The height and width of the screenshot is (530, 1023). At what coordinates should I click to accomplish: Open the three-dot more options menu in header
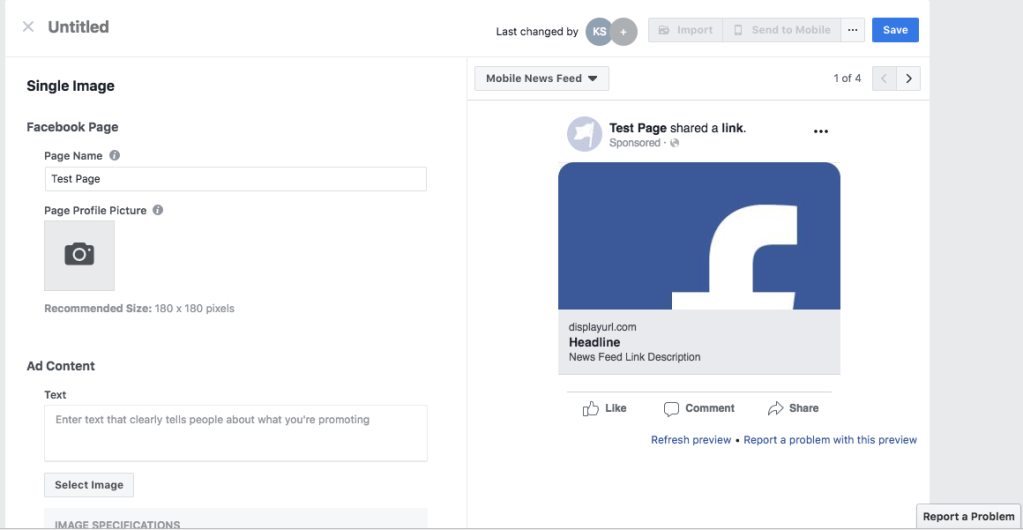click(853, 30)
